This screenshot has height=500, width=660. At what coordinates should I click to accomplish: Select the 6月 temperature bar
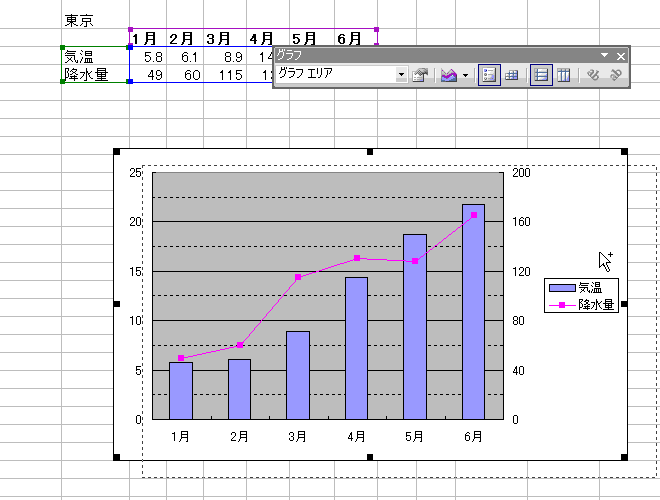(473, 312)
